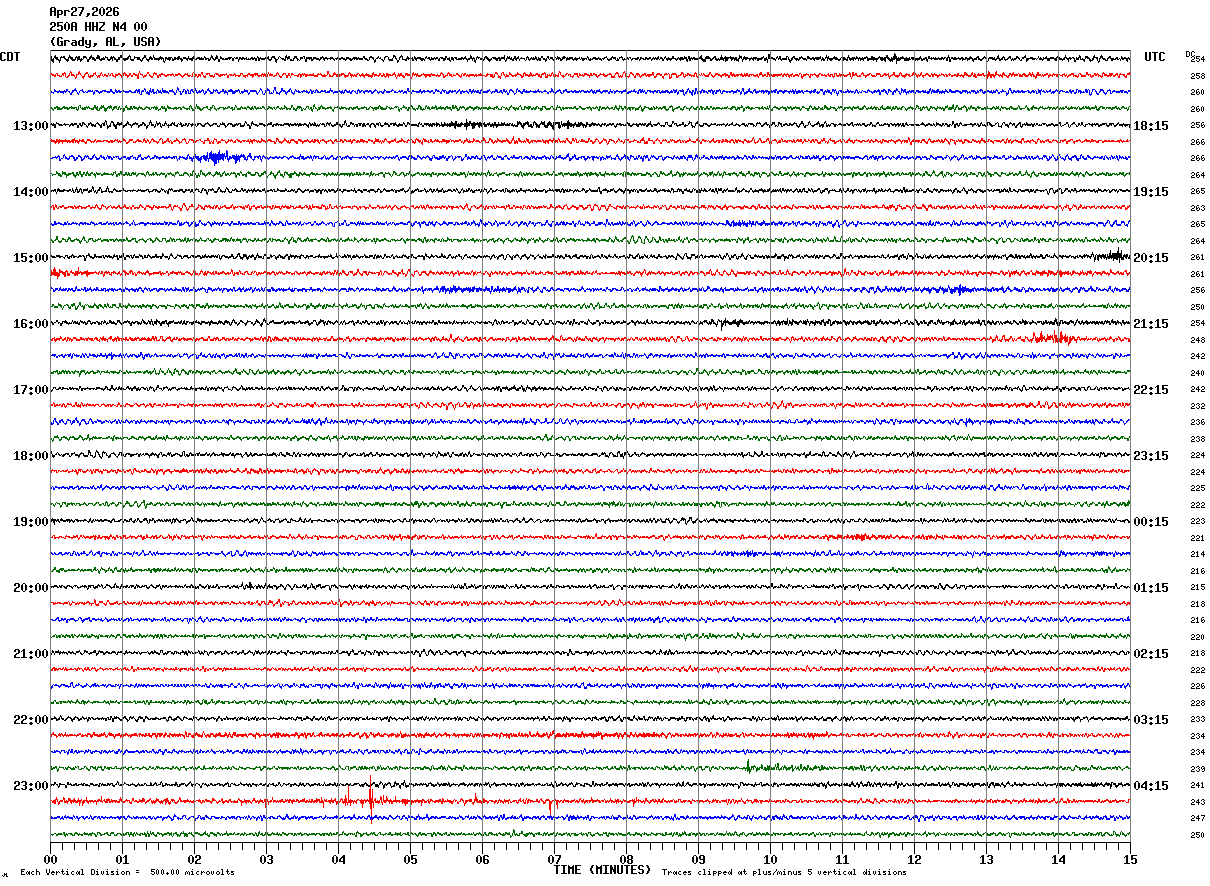Pick the 21:15 UTC time label
Image resolution: width=1210 pixels, height=886 pixels.
coord(1151,324)
